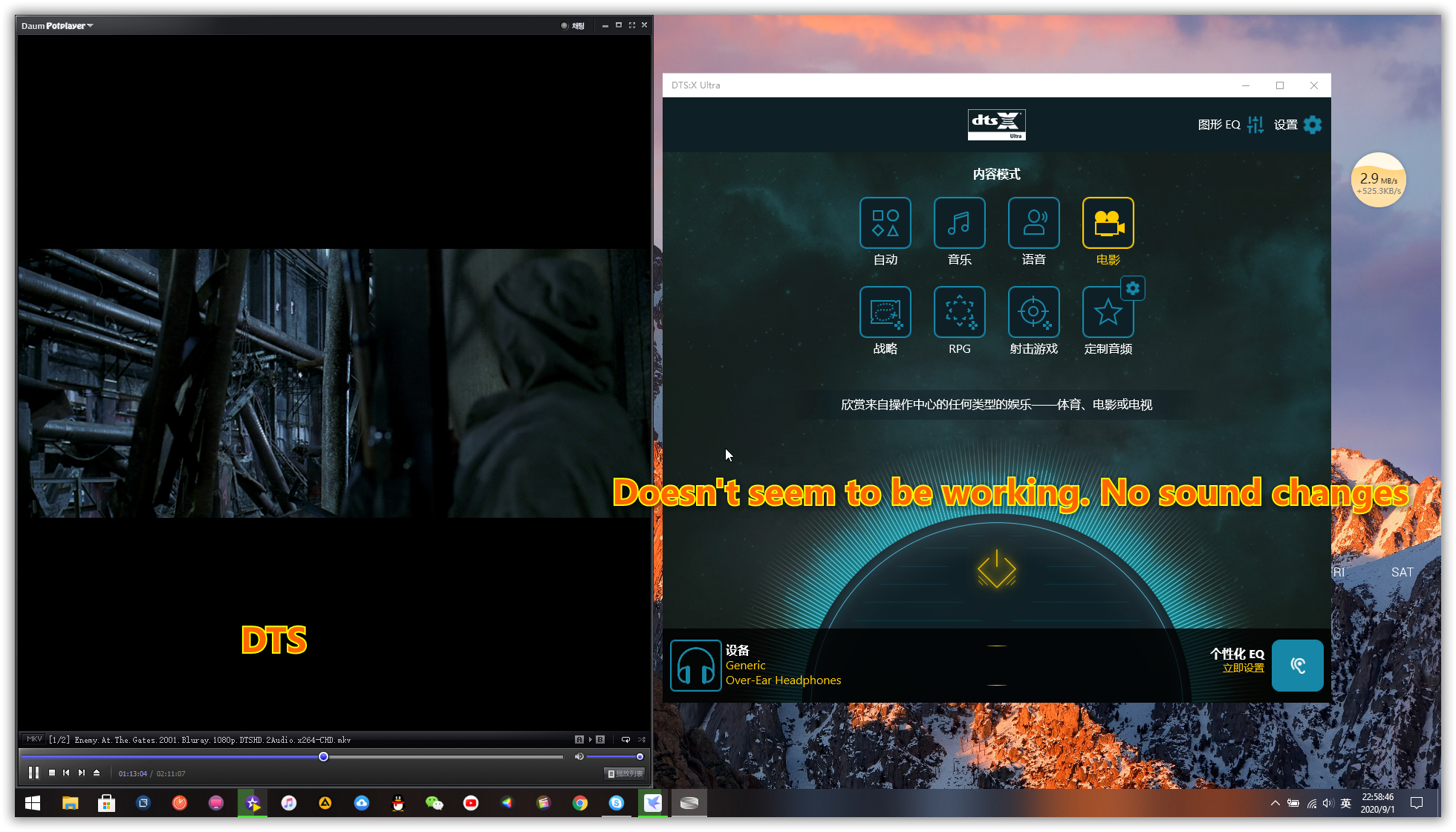Set B repeat point in PotPlayer
Image resolution: width=1456 pixels, height=832 pixels.
point(600,739)
